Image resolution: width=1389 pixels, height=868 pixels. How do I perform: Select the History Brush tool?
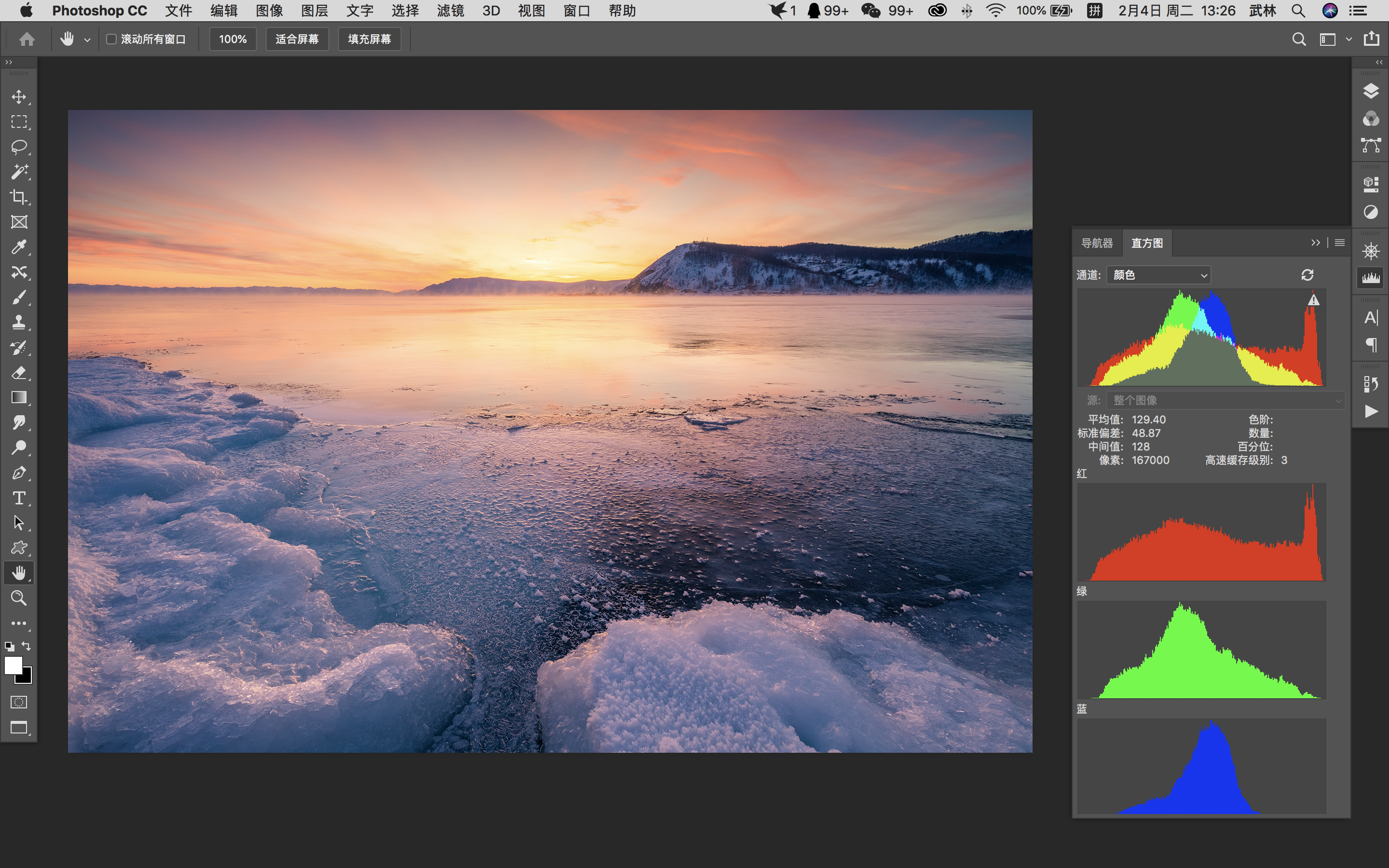point(19,347)
